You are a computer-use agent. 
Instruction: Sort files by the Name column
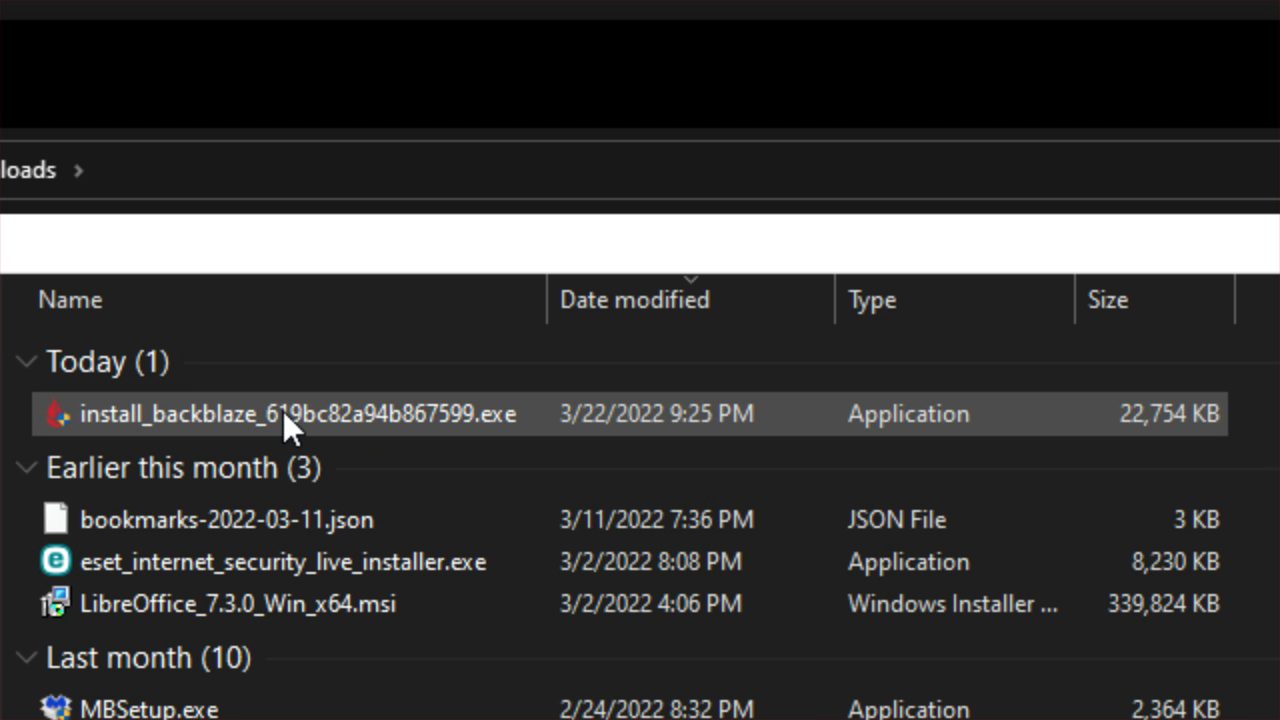coord(70,299)
